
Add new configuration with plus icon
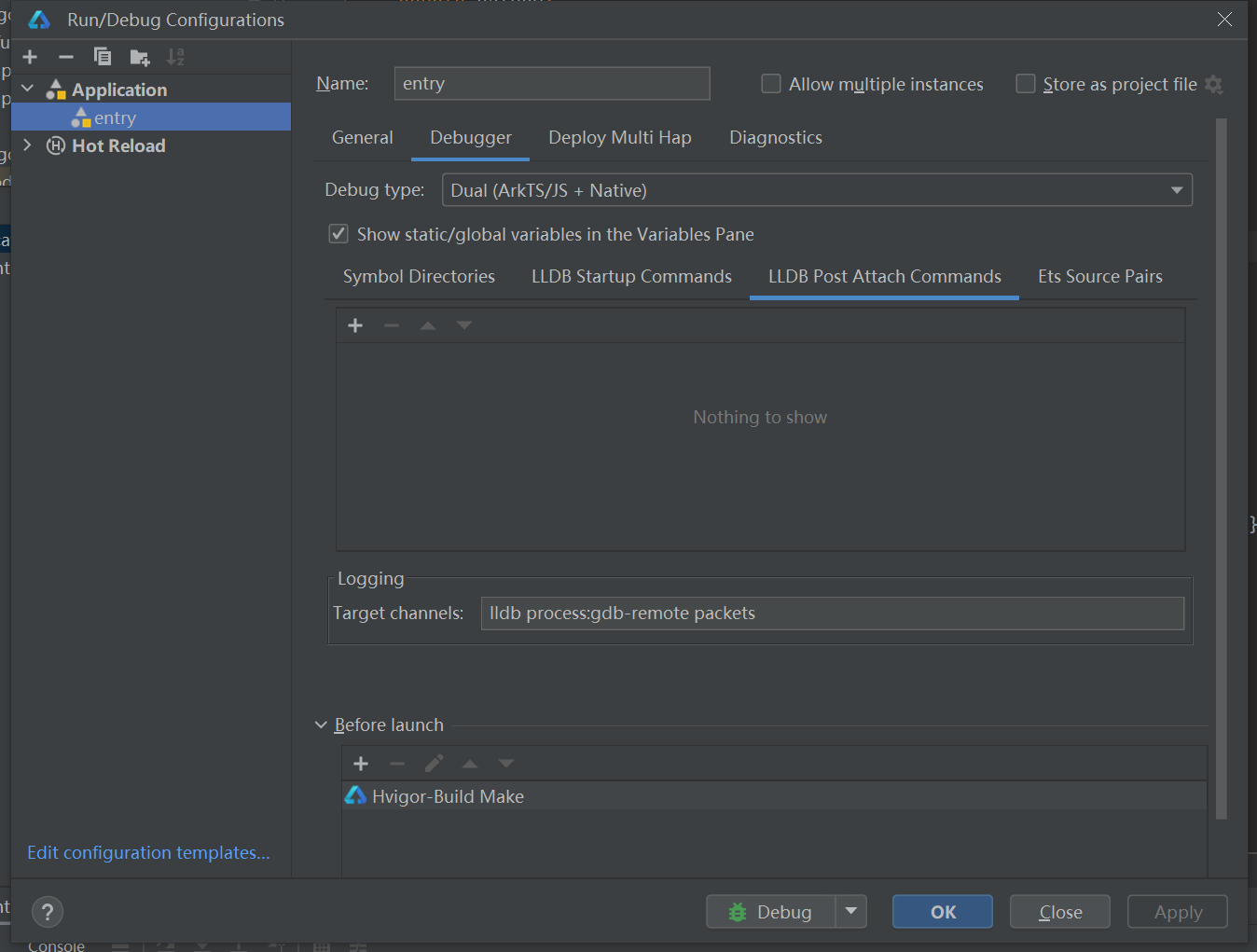point(30,57)
